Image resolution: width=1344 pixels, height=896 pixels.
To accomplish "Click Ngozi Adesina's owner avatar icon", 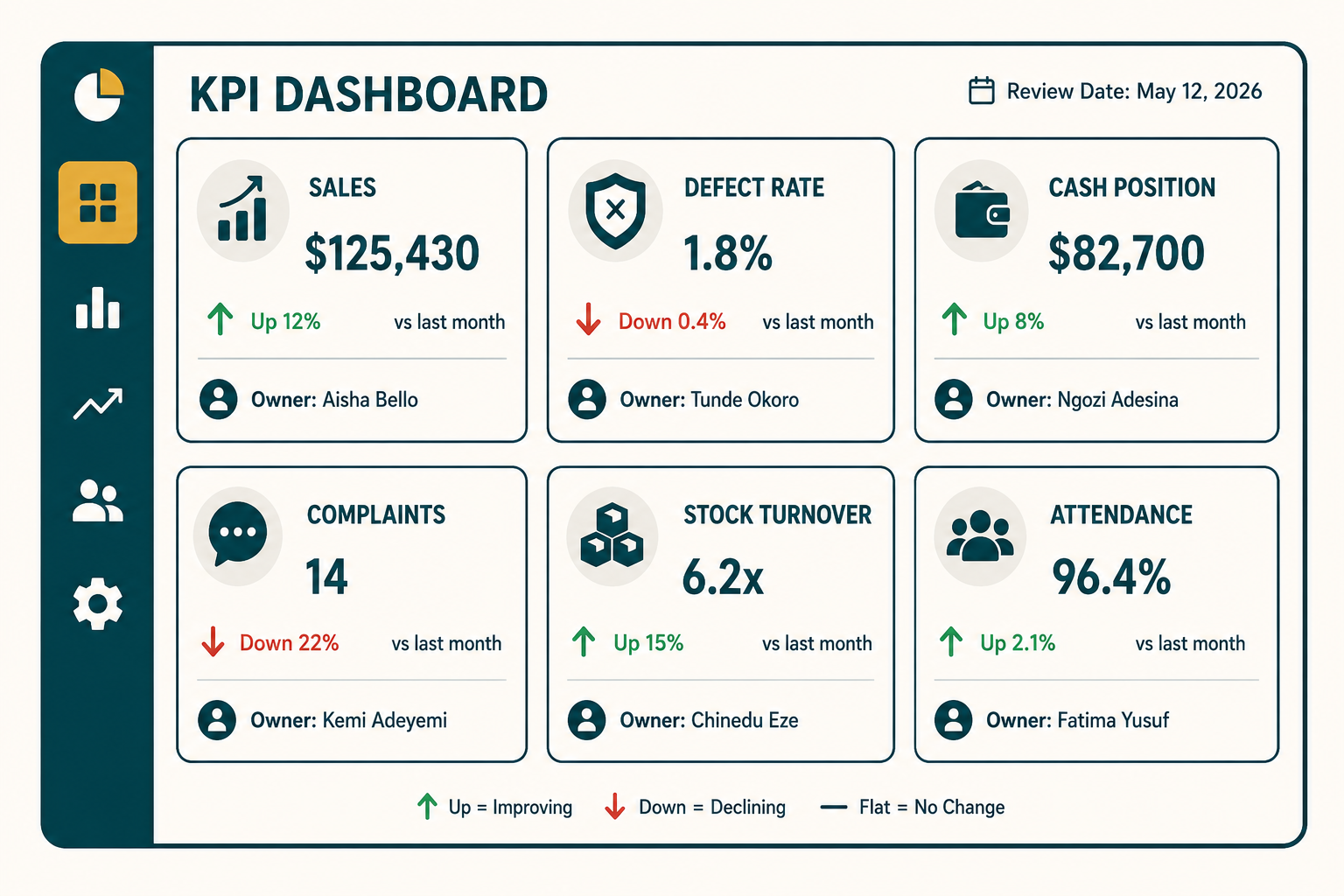I will [954, 399].
